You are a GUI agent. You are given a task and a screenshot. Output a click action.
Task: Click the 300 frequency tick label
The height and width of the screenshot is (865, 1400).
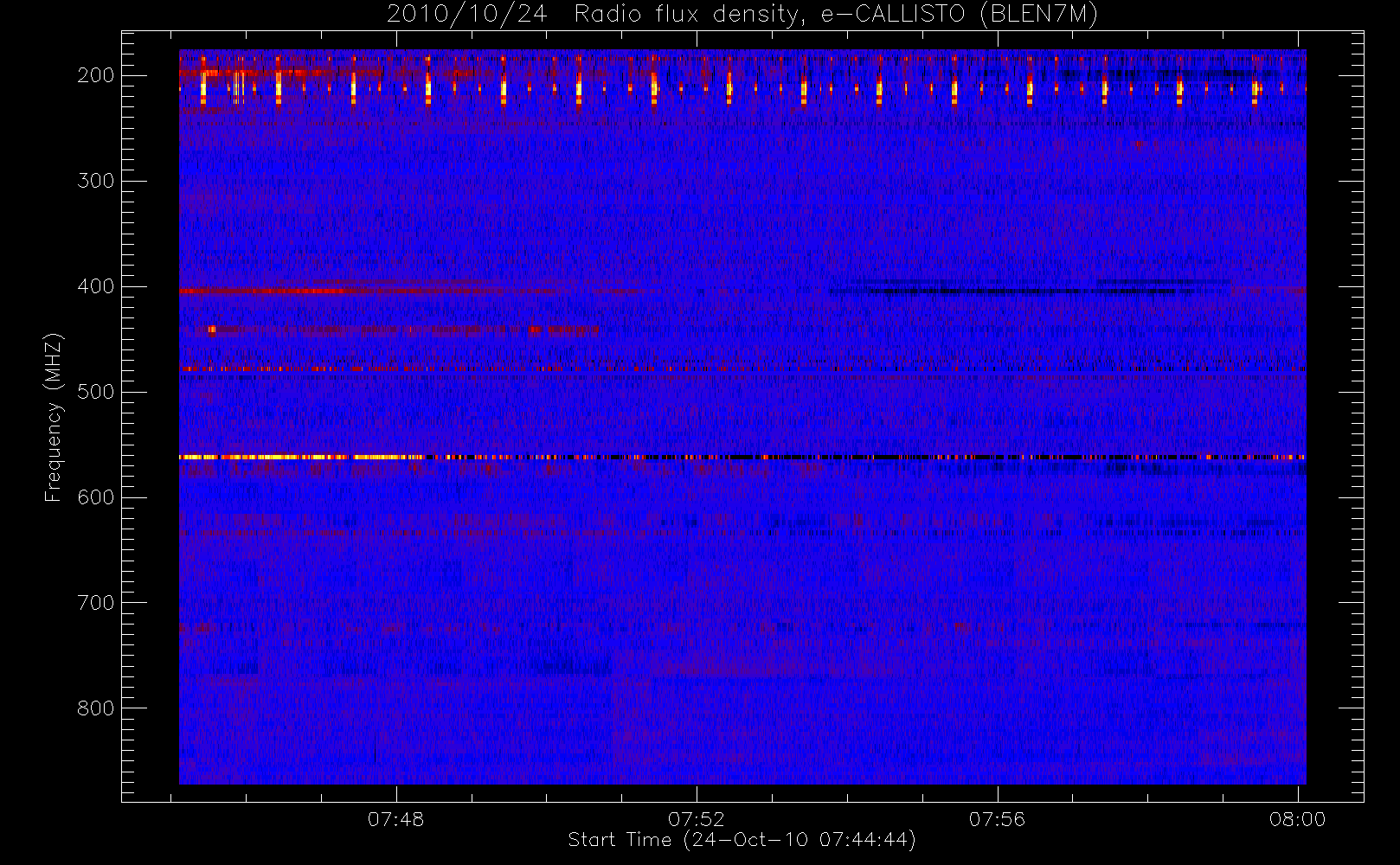pos(95,181)
